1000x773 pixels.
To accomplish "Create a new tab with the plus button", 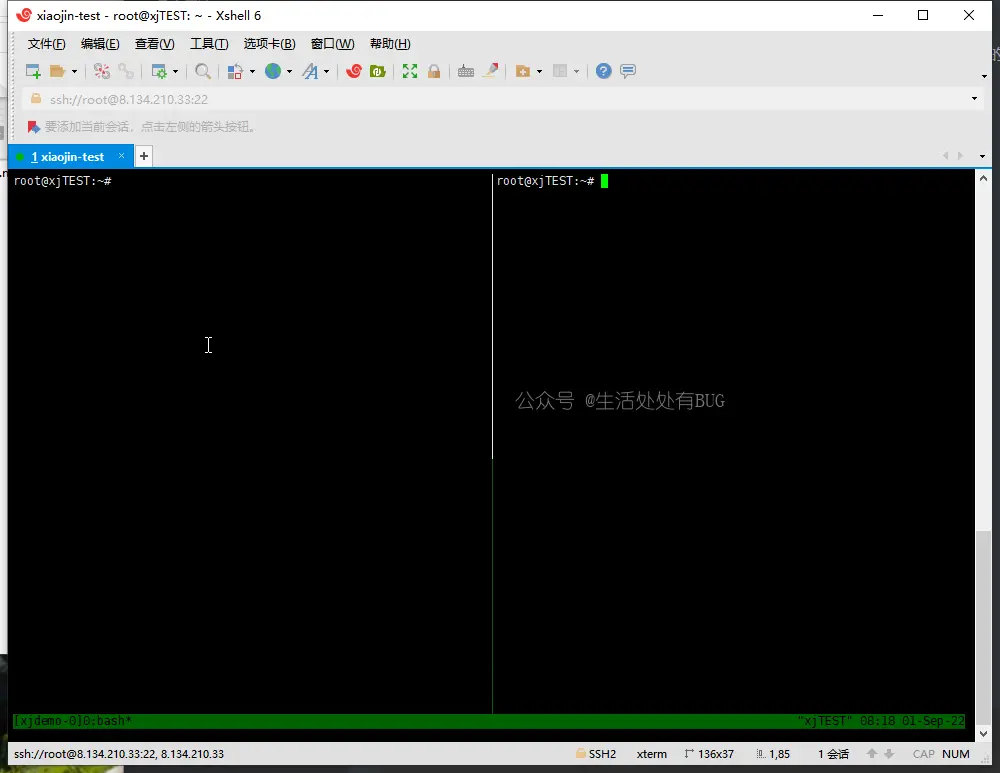I will click(143, 156).
